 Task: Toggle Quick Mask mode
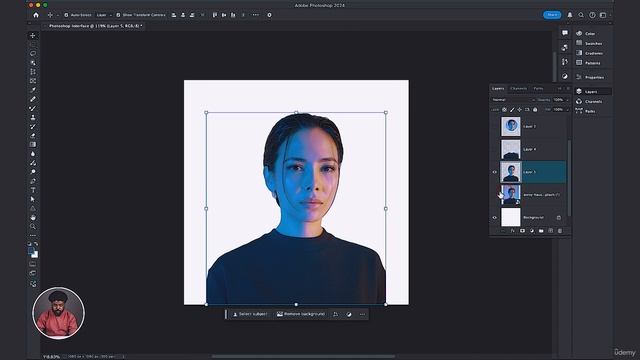33,264
